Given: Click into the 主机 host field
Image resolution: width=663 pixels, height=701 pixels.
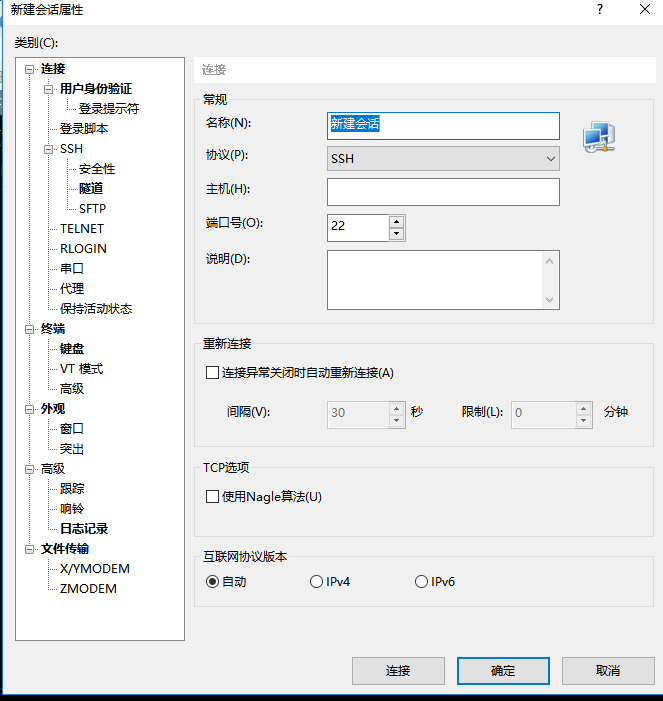Looking at the screenshot, I should [443, 191].
